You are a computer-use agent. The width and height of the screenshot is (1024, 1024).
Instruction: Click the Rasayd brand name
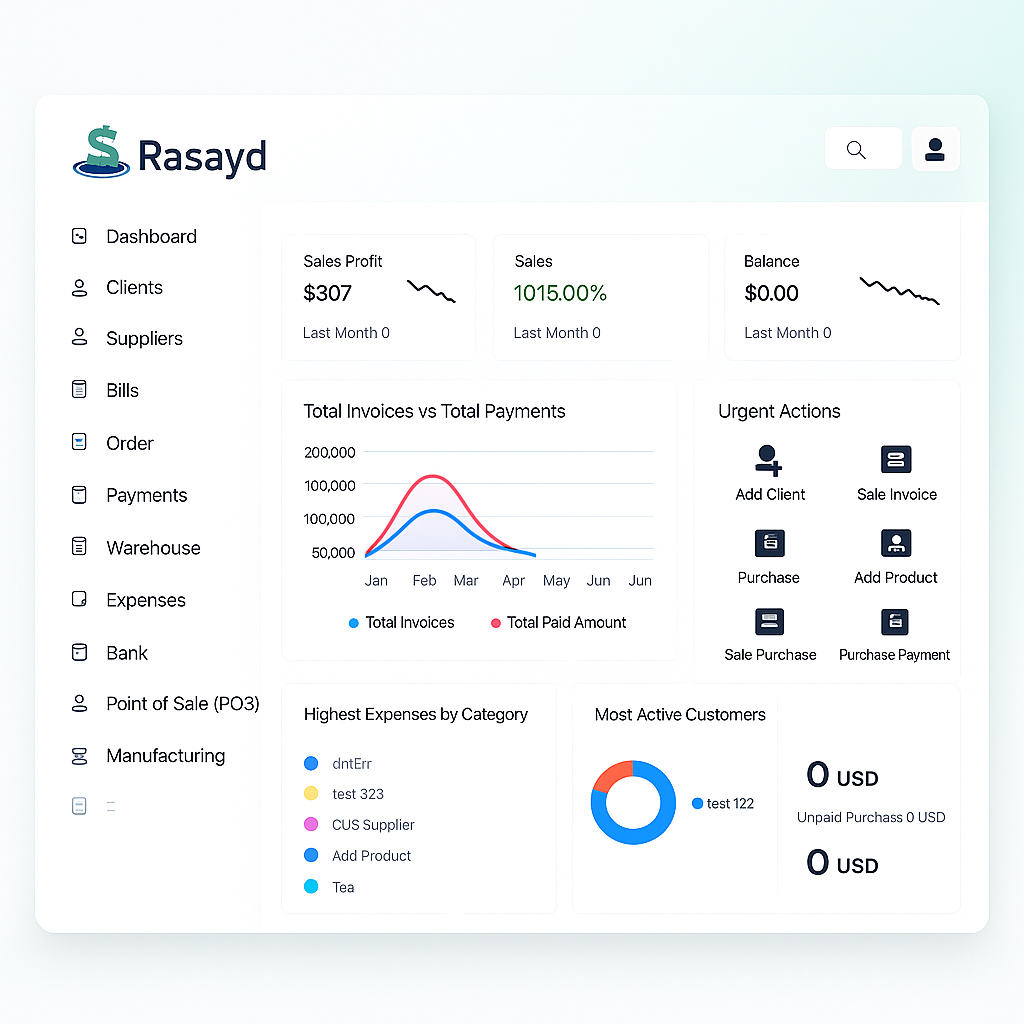202,157
